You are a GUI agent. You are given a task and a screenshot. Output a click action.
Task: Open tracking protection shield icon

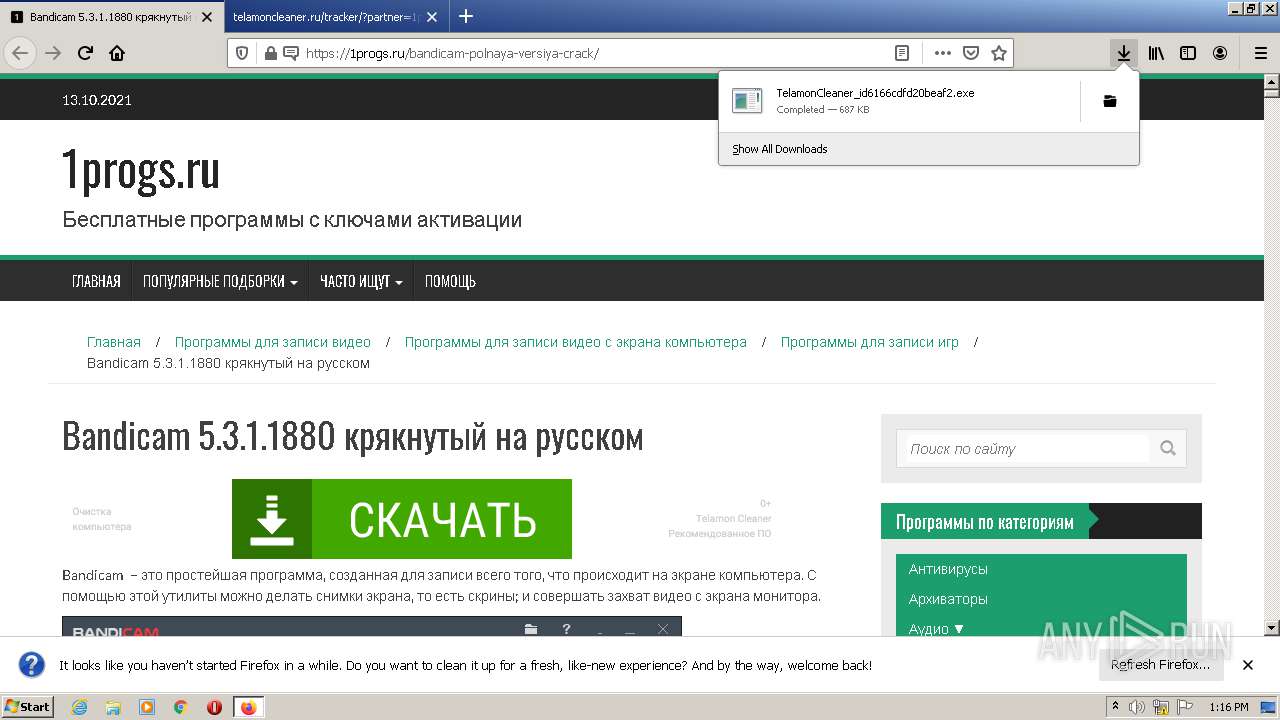pyautogui.click(x=242, y=53)
